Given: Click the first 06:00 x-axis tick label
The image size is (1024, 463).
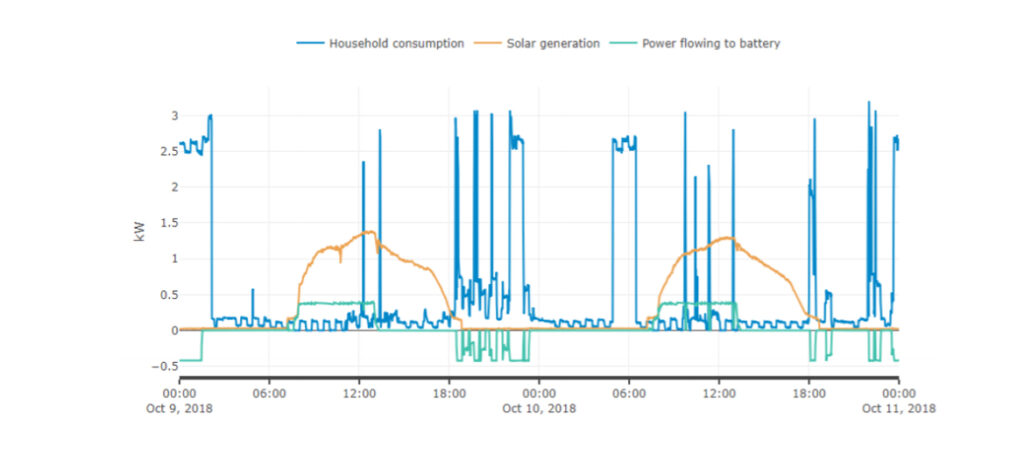Looking at the screenshot, I should click(270, 395).
